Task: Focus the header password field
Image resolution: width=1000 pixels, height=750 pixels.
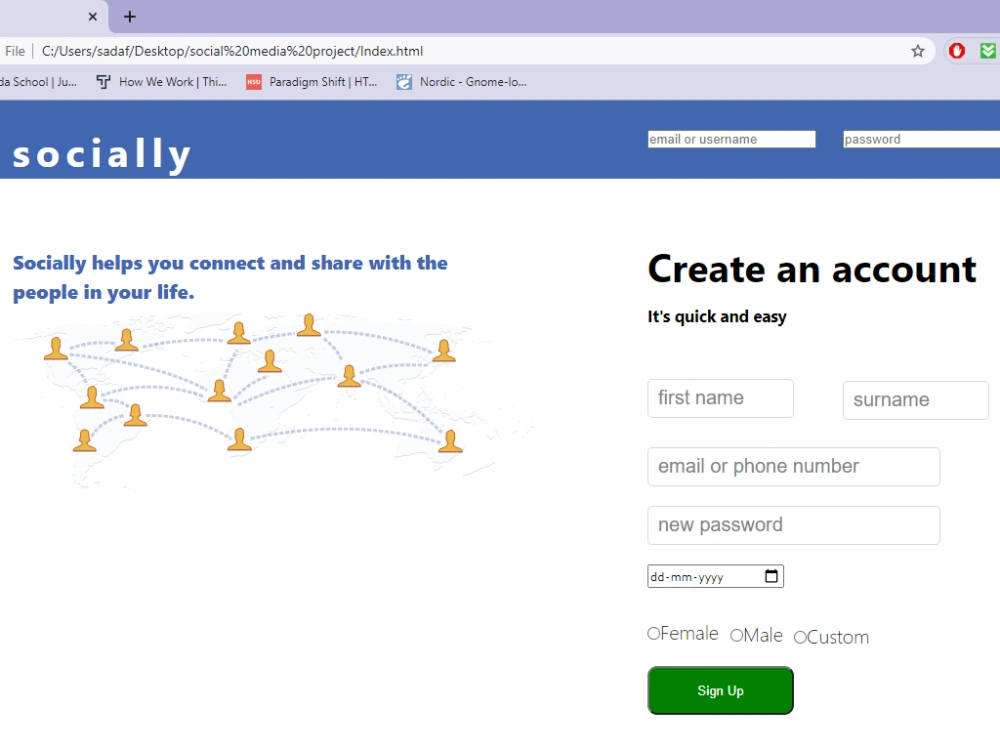Action: [921, 139]
